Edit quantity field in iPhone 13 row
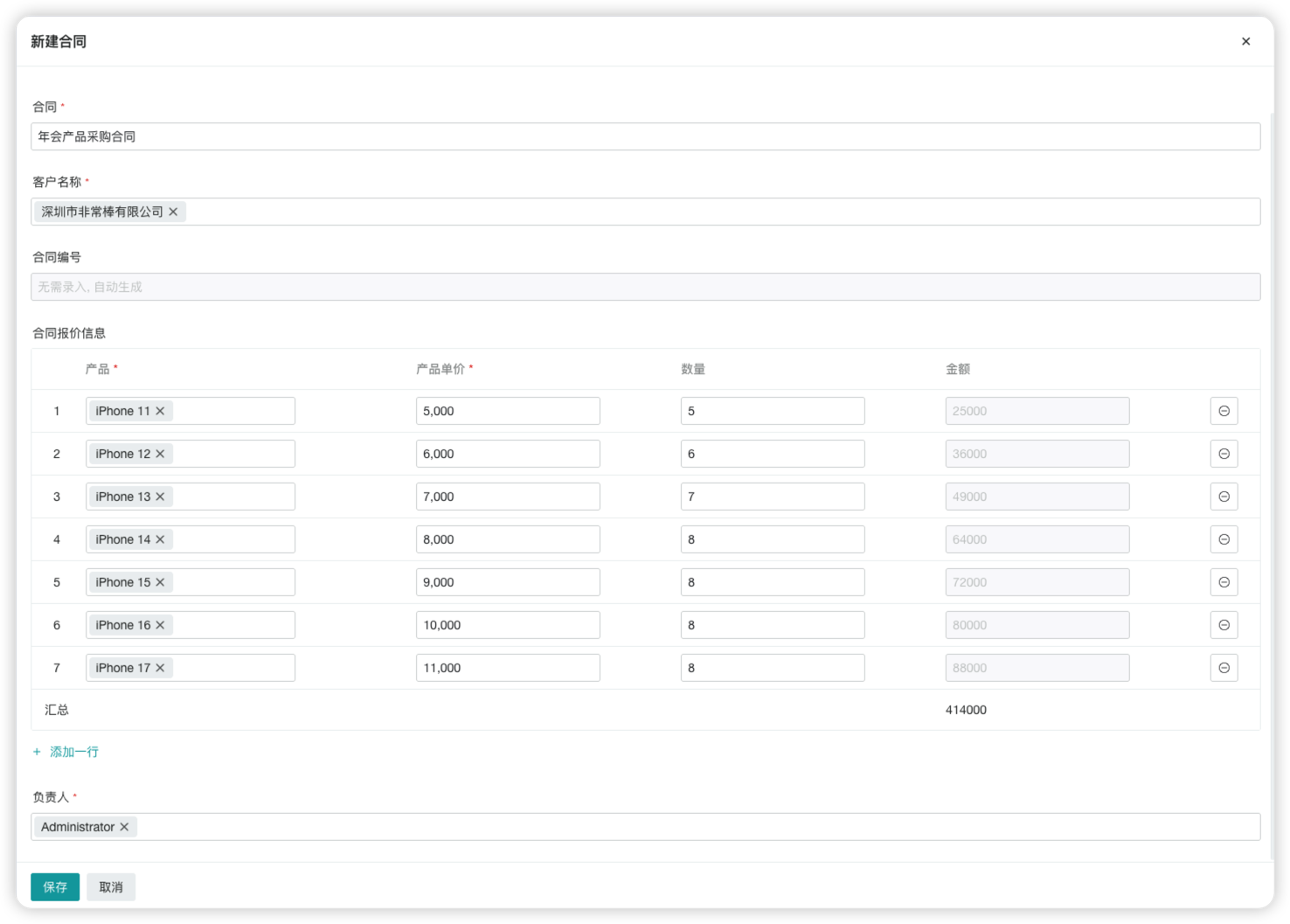This screenshot has width=1290, height=924. [x=773, y=497]
